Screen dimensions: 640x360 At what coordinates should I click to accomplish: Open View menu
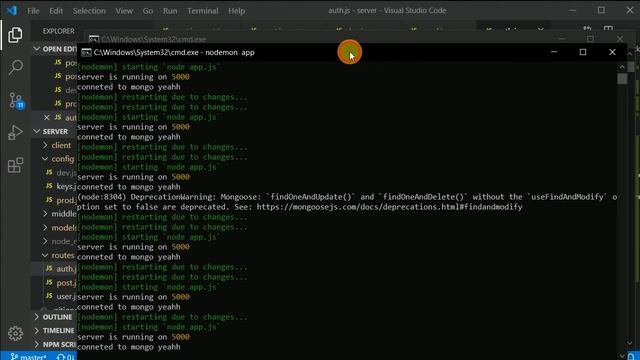[124, 11]
